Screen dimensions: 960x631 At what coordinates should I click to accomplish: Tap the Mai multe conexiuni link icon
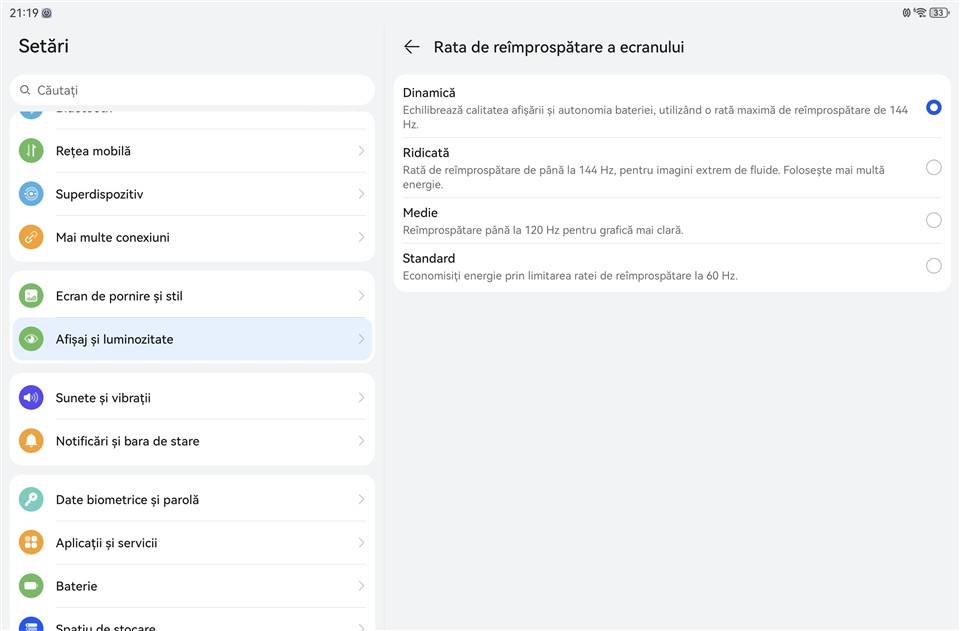[31, 237]
